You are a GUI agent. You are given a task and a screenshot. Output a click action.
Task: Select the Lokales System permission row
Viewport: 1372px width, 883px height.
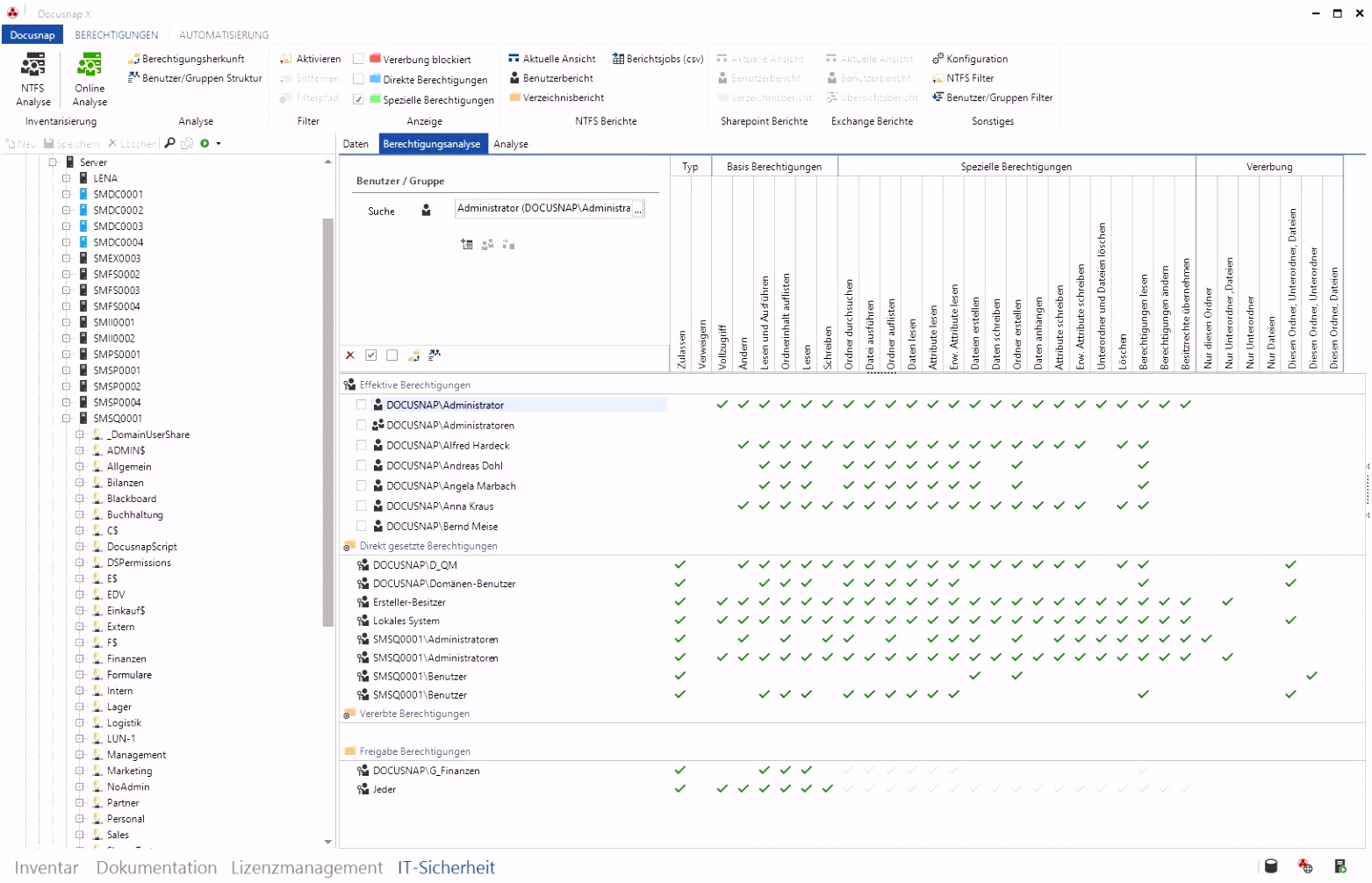point(406,621)
